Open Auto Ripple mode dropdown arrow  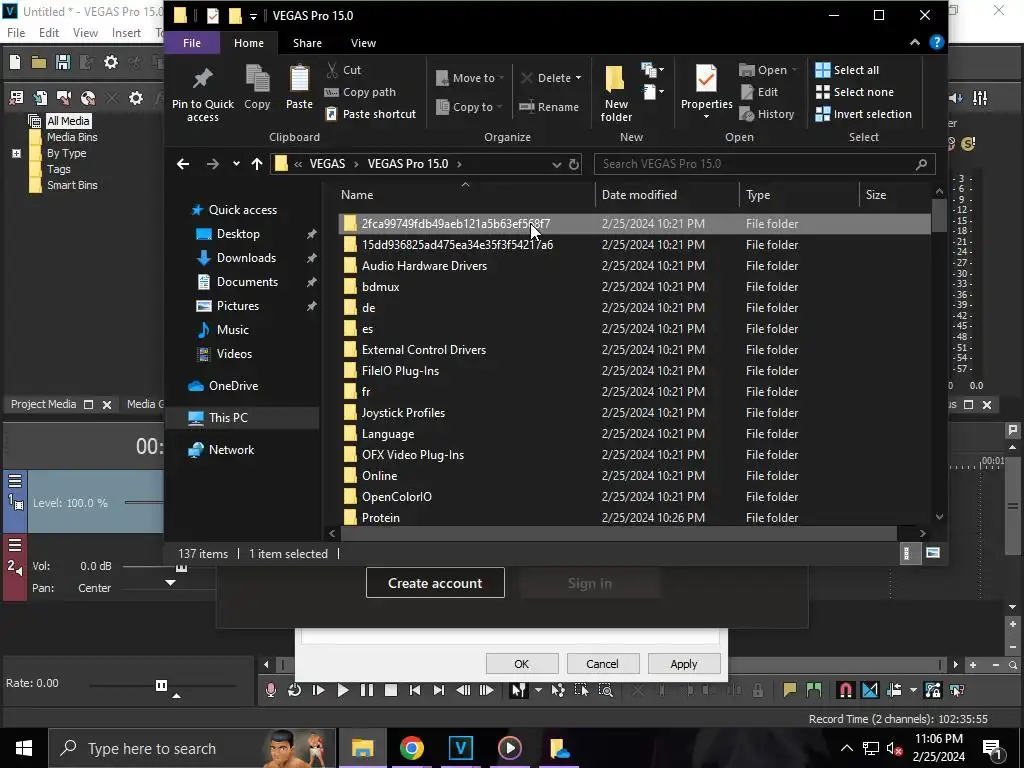click(x=913, y=690)
